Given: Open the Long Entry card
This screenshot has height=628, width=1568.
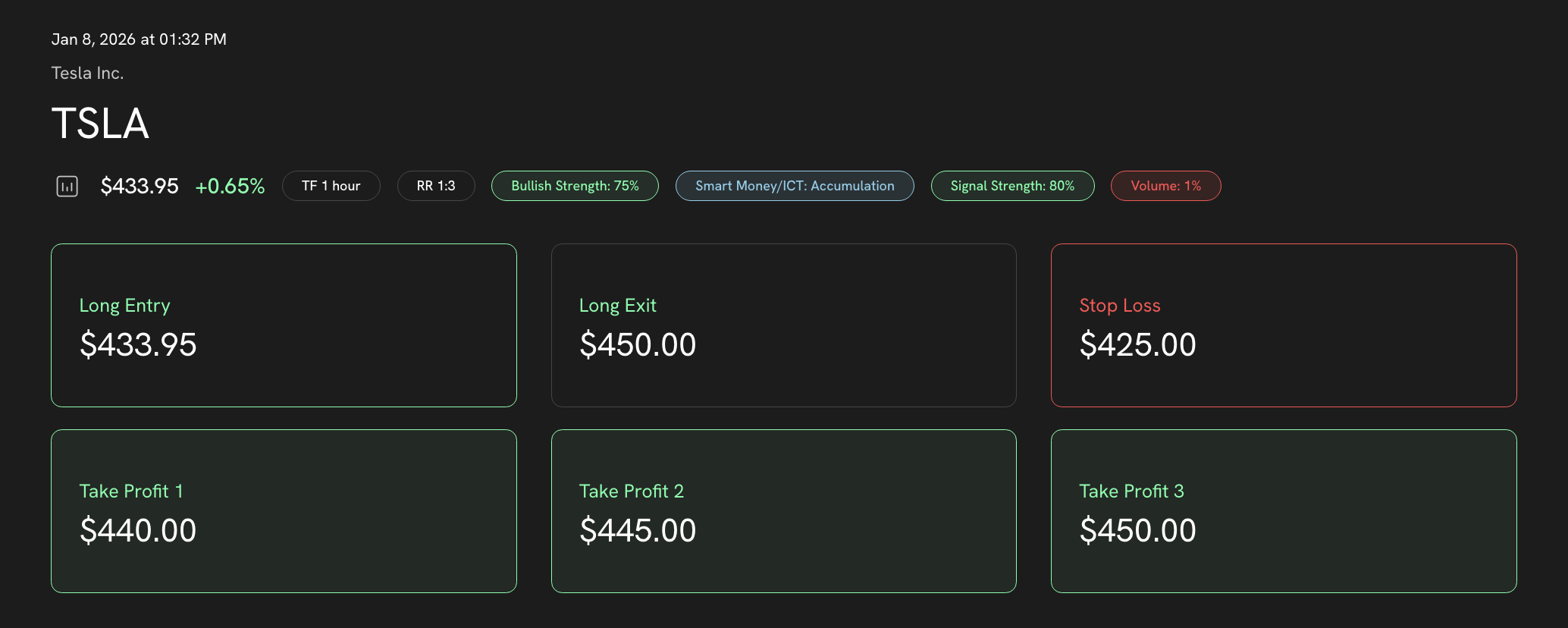Looking at the screenshot, I should [284, 325].
